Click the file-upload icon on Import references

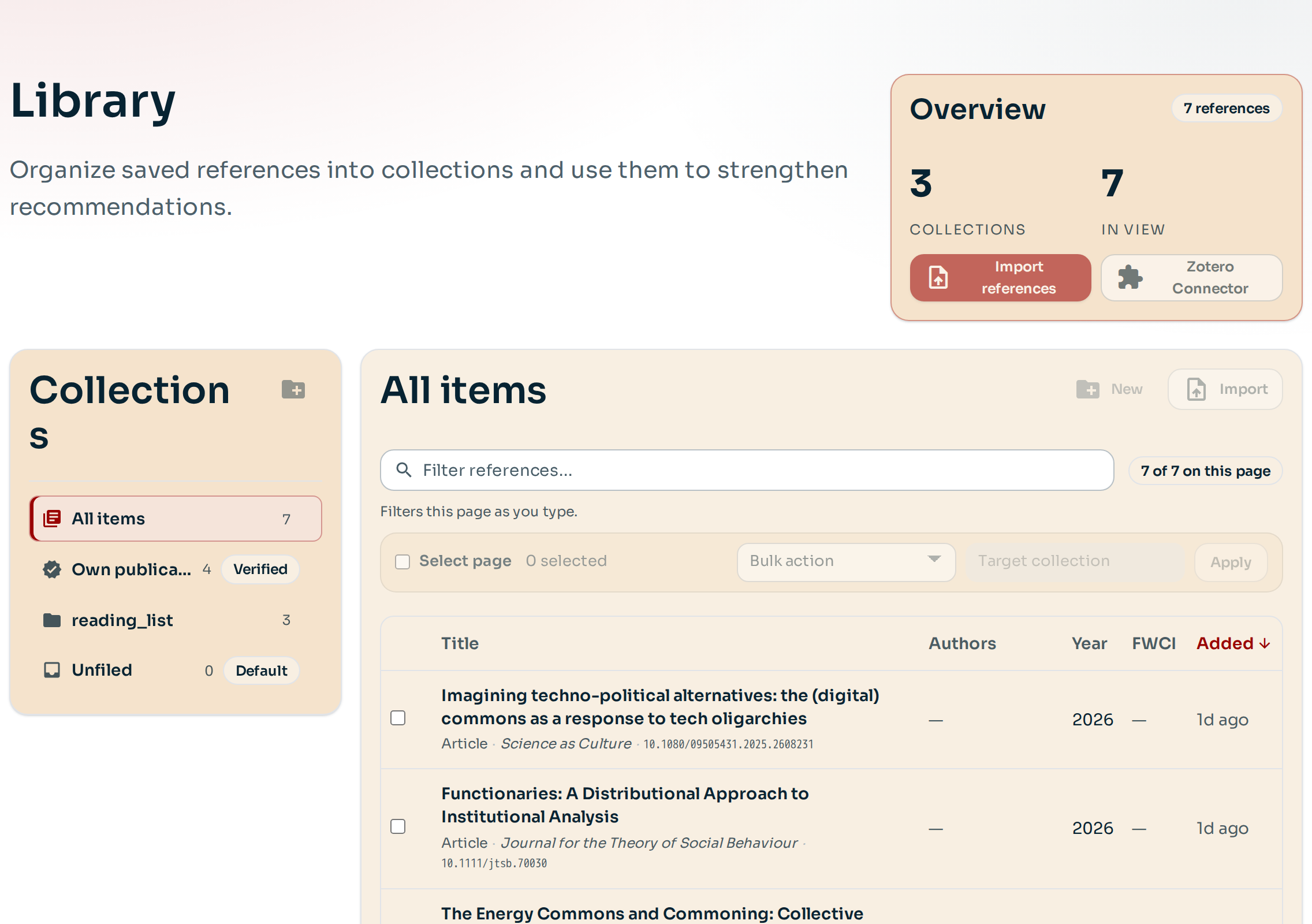[938, 278]
